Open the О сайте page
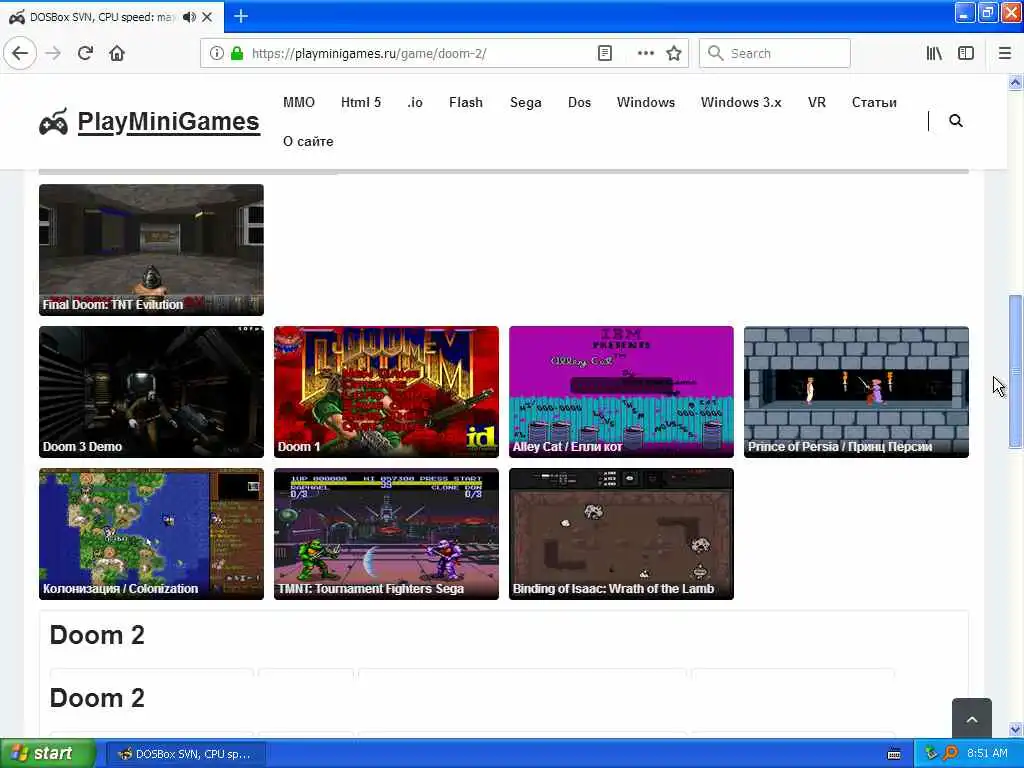 coord(308,142)
